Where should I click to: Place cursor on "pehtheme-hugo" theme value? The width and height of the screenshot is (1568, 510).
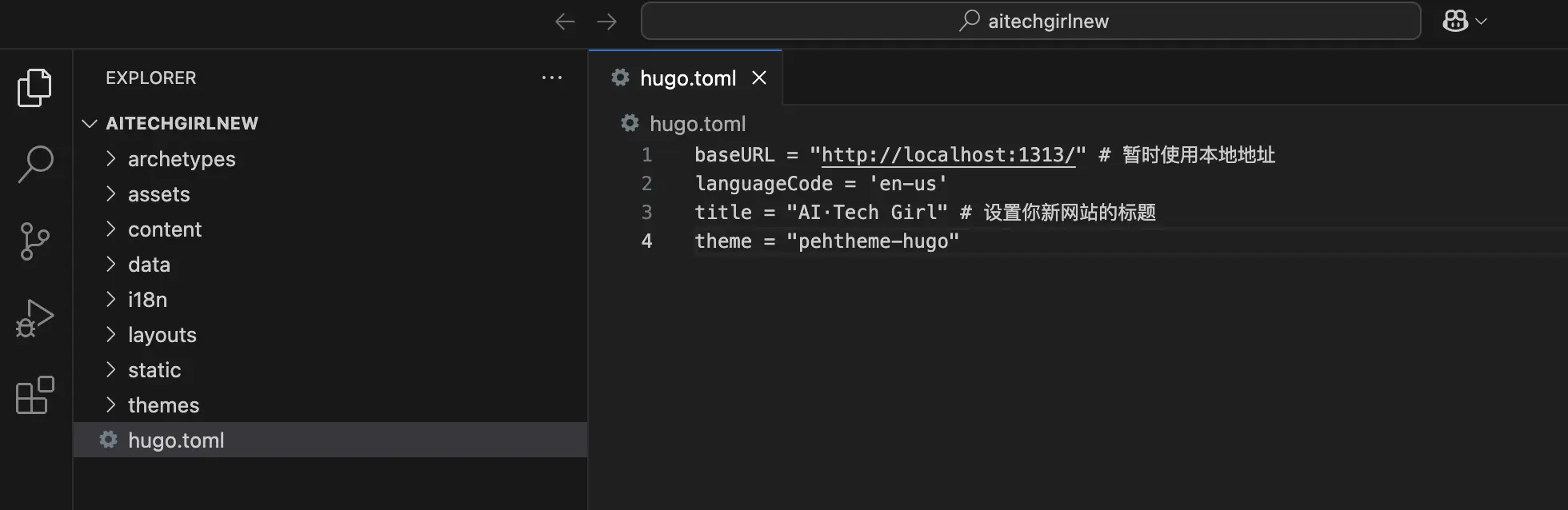click(x=873, y=241)
